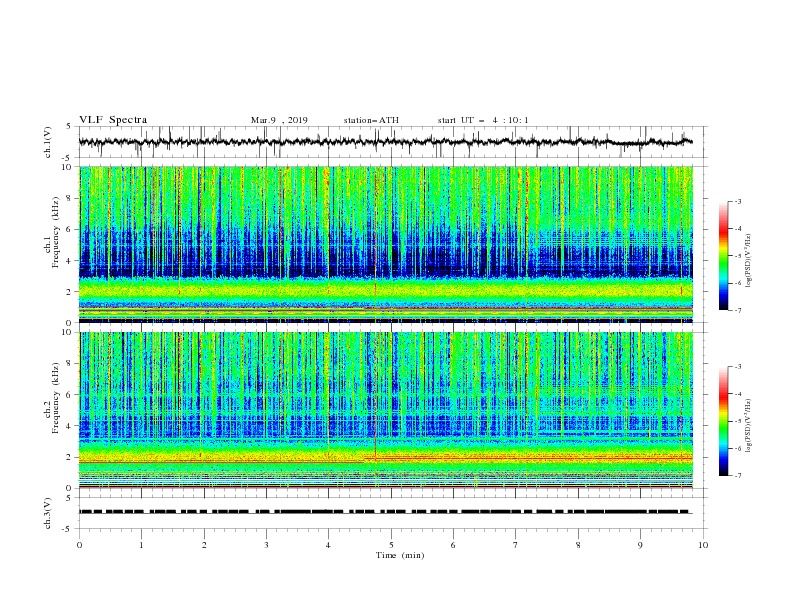Click the '-7' label on ch.2 colorbar
Image resolution: width=792 pixels, height=612 pixels.
point(737,475)
